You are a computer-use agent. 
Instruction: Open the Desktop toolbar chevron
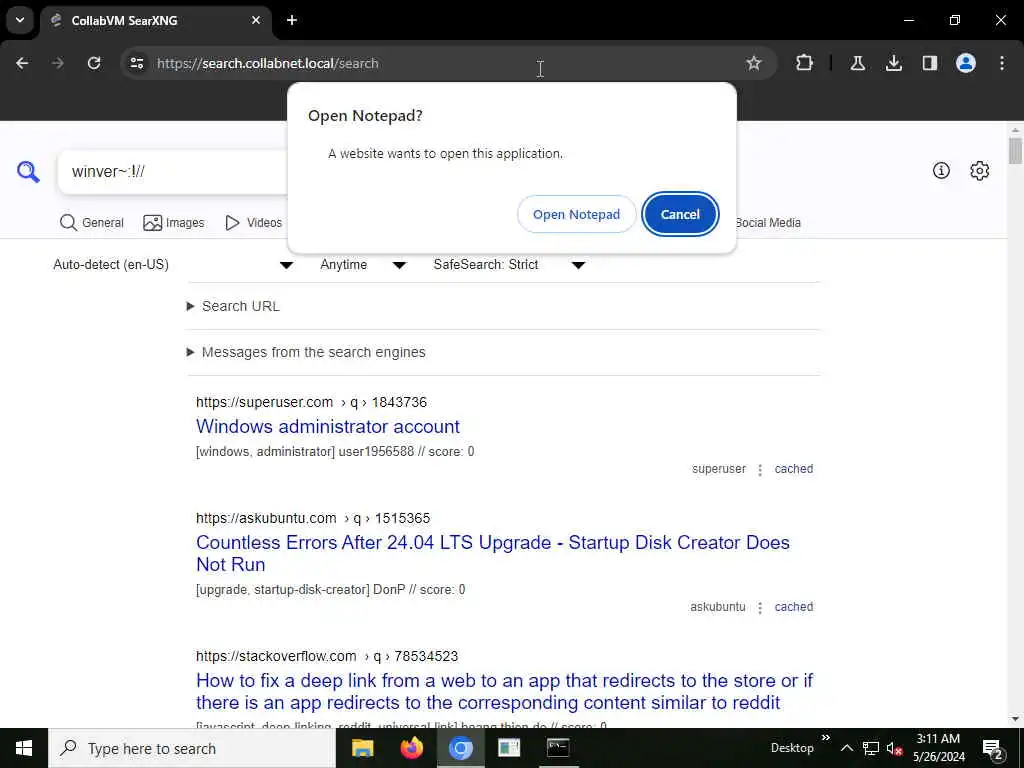pos(826,738)
